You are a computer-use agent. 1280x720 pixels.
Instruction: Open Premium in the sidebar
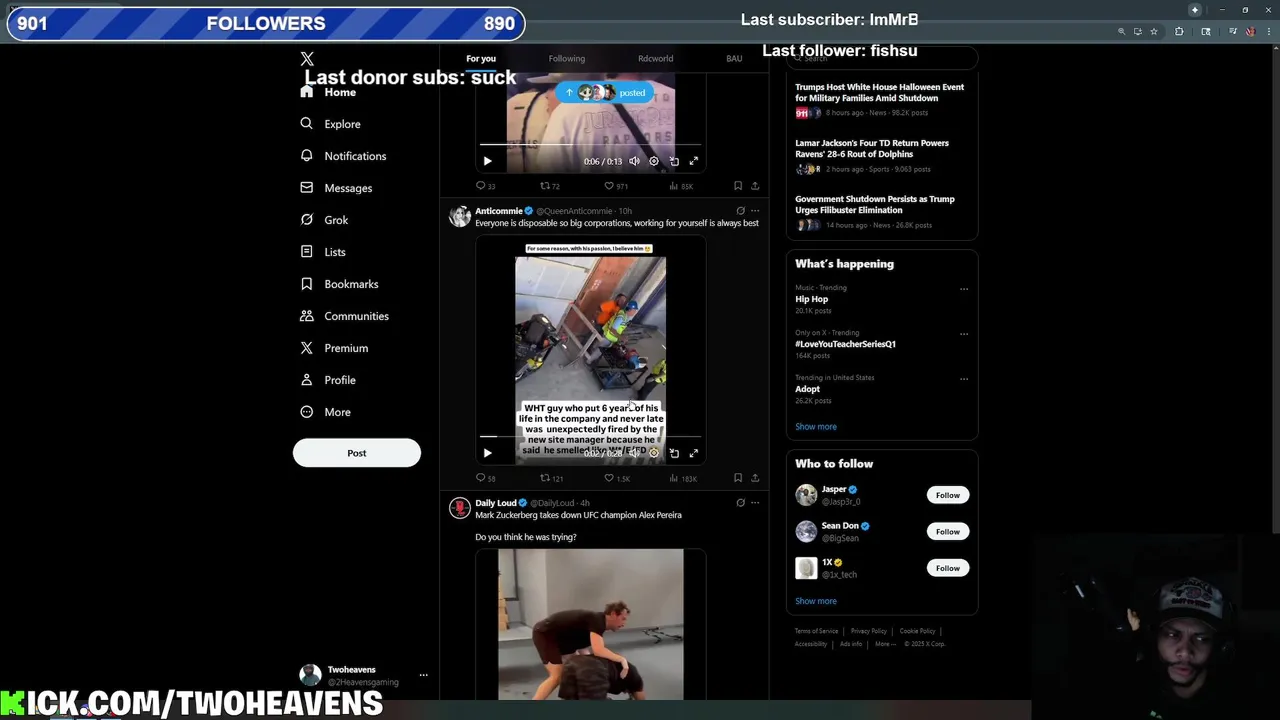[x=334, y=348]
